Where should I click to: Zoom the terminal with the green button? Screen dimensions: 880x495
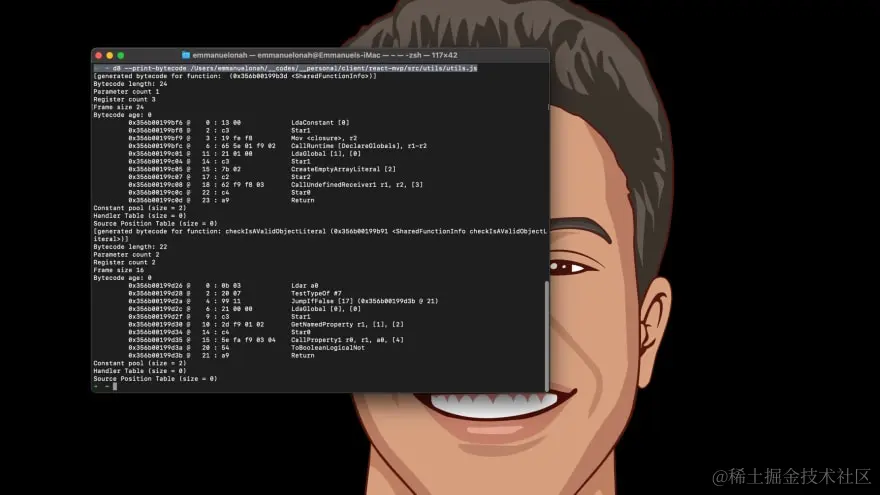(x=121, y=56)
